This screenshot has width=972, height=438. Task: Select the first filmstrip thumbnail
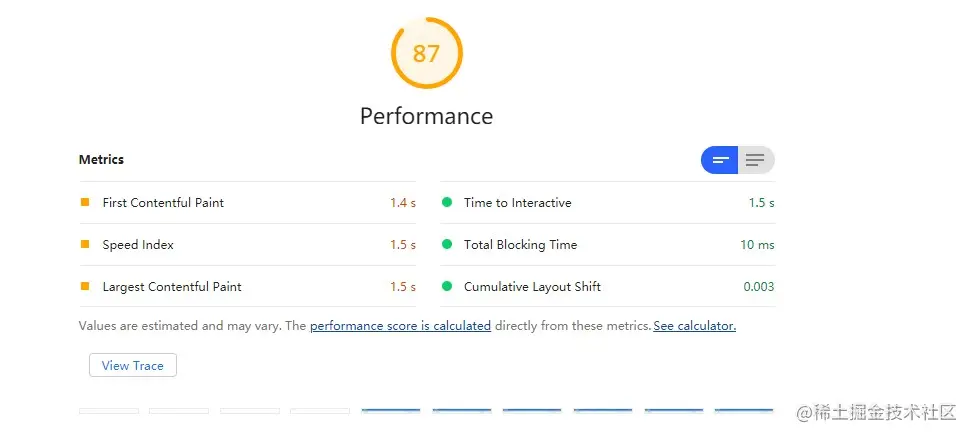109,411
